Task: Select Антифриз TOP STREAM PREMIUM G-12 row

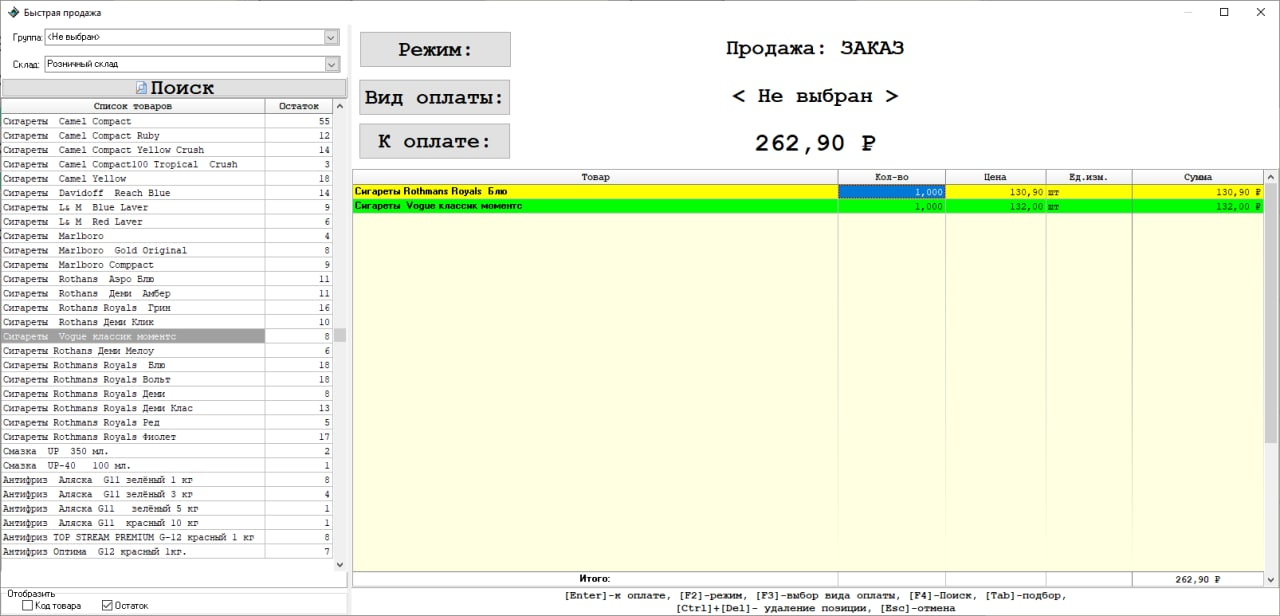Action: click(167, 537)
